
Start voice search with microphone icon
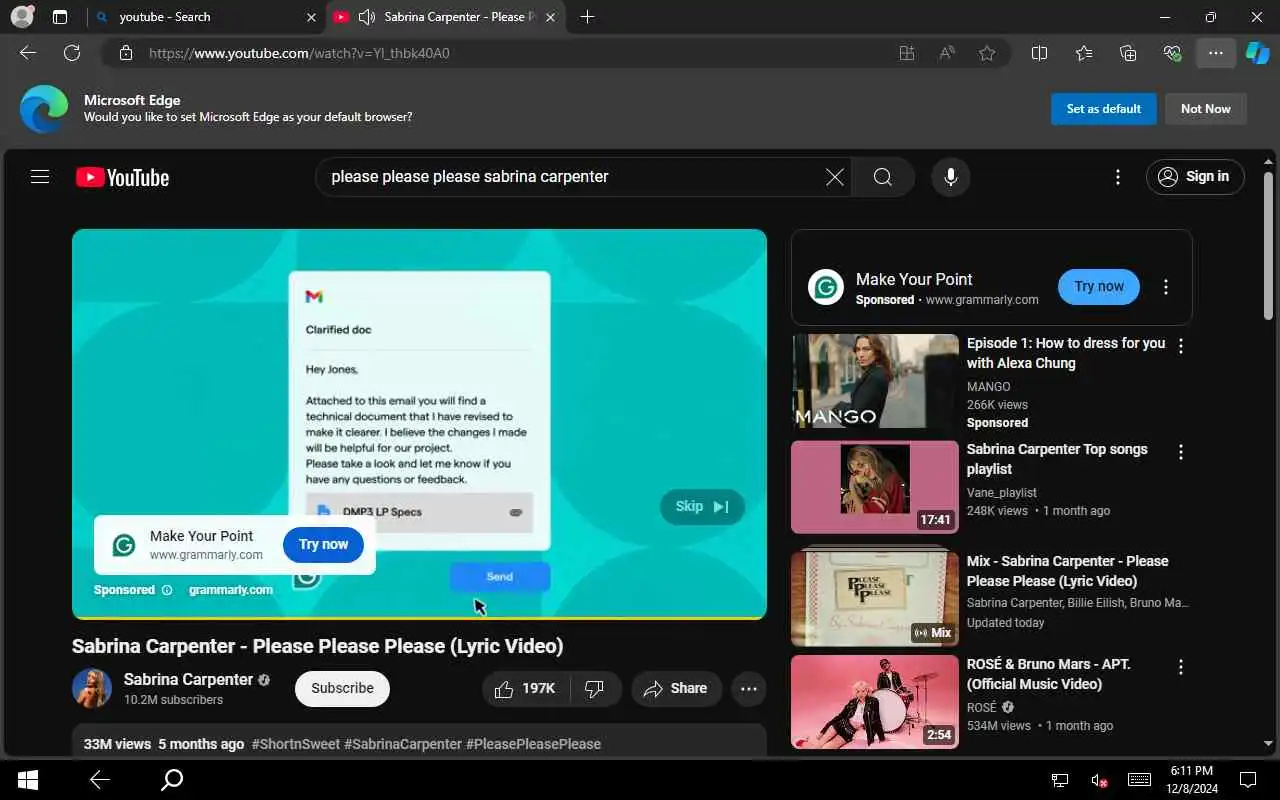951,177
